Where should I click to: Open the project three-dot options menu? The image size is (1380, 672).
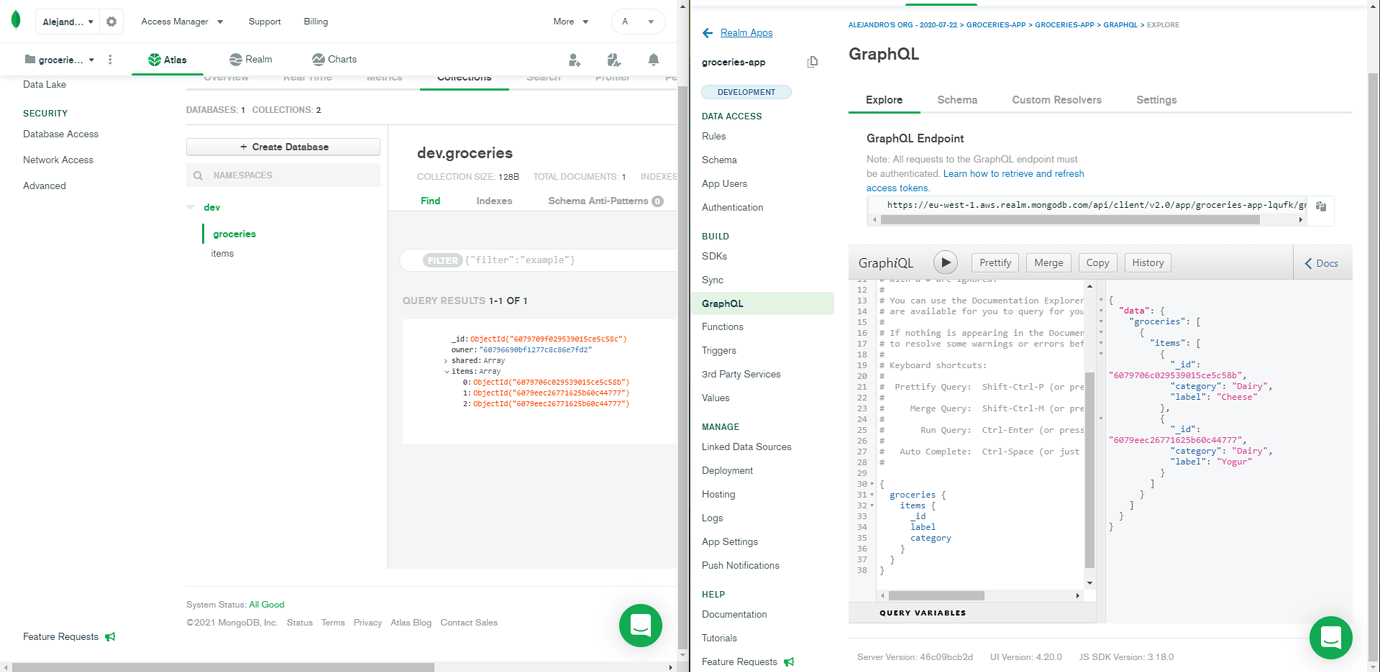coord(110,60)
